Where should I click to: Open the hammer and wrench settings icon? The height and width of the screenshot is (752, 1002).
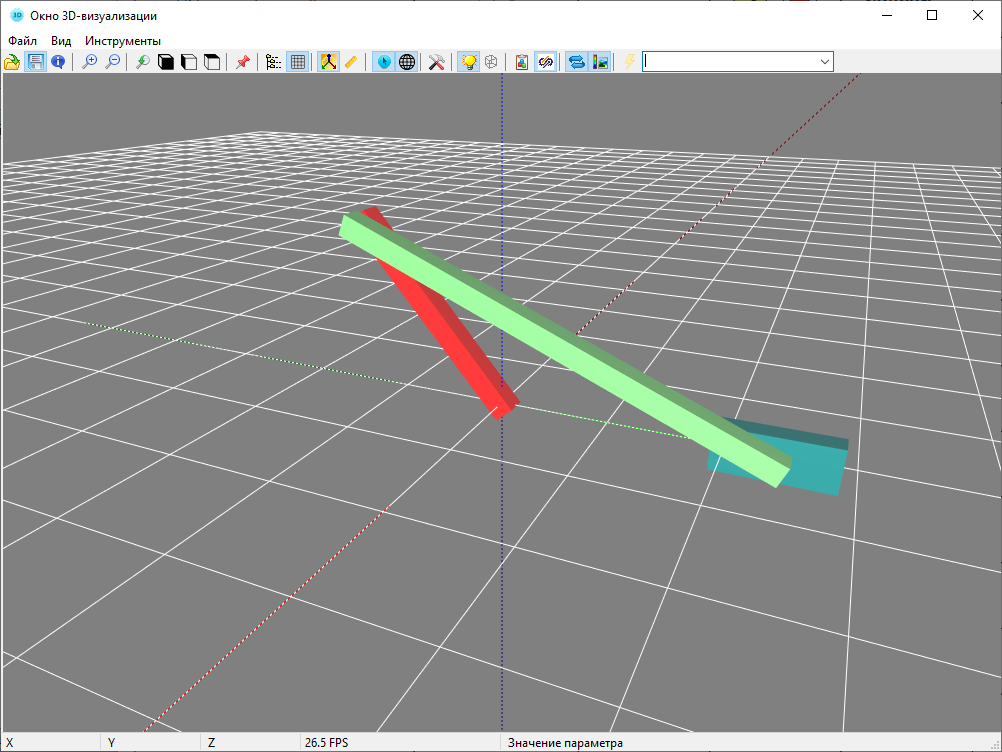point(436,62)
